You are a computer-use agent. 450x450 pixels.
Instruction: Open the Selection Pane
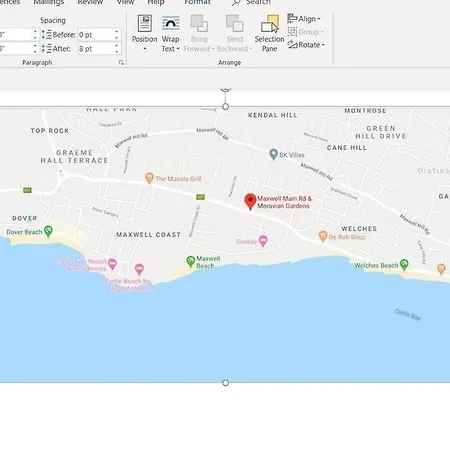[x=269, y=33]
